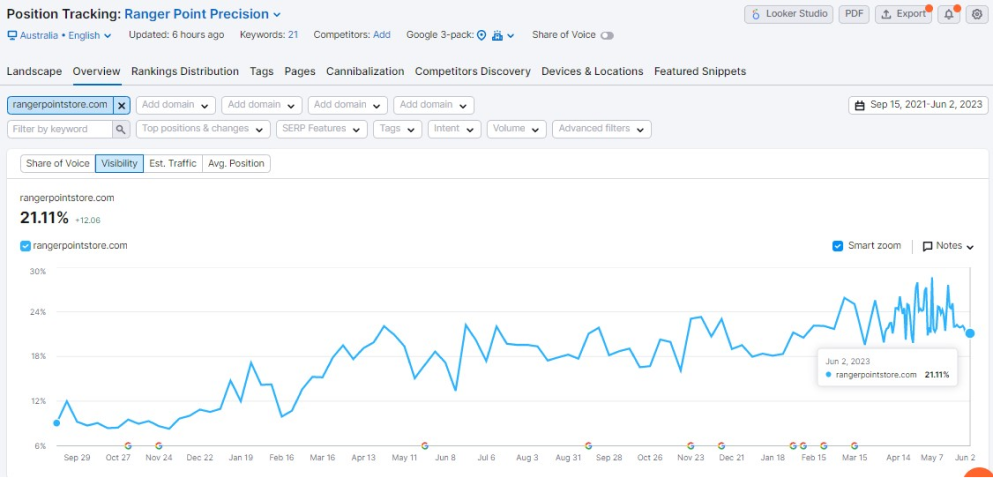Expand Volume filter dropdown
Viewport: 993px width, 478px height.
[516, 129]
